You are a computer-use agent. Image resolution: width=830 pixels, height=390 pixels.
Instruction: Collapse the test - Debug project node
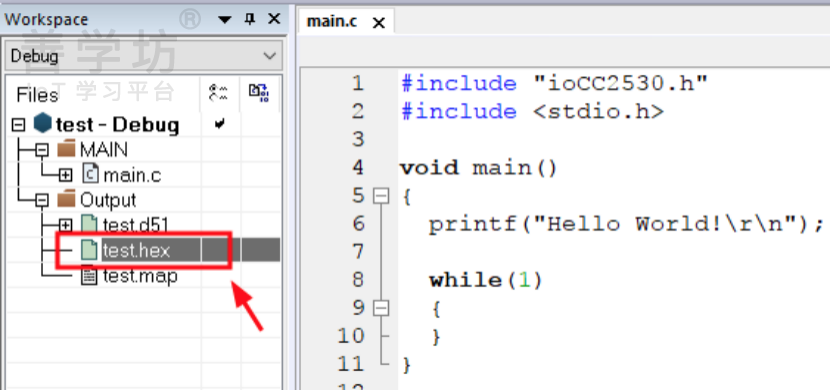[x=18, y=125]
